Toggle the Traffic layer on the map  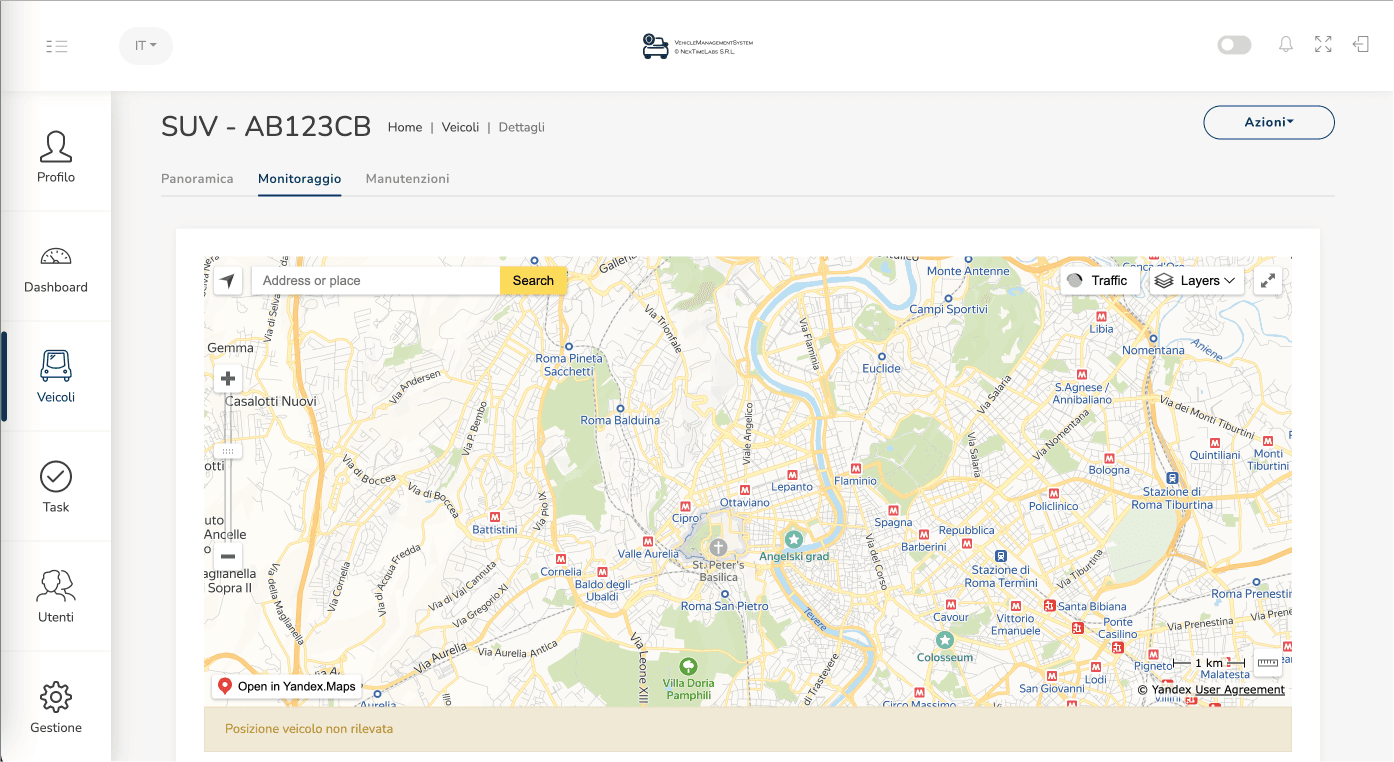(1099, 281)
